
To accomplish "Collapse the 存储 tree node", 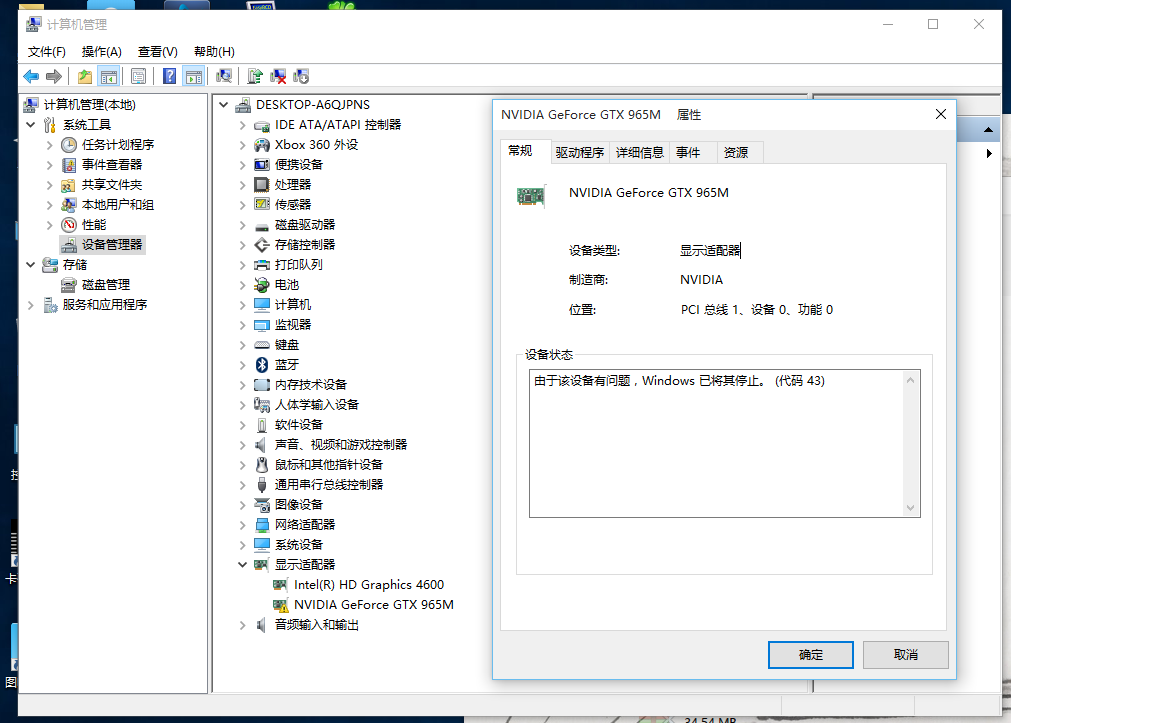I will pyautogui.click(x=31, y=265).
